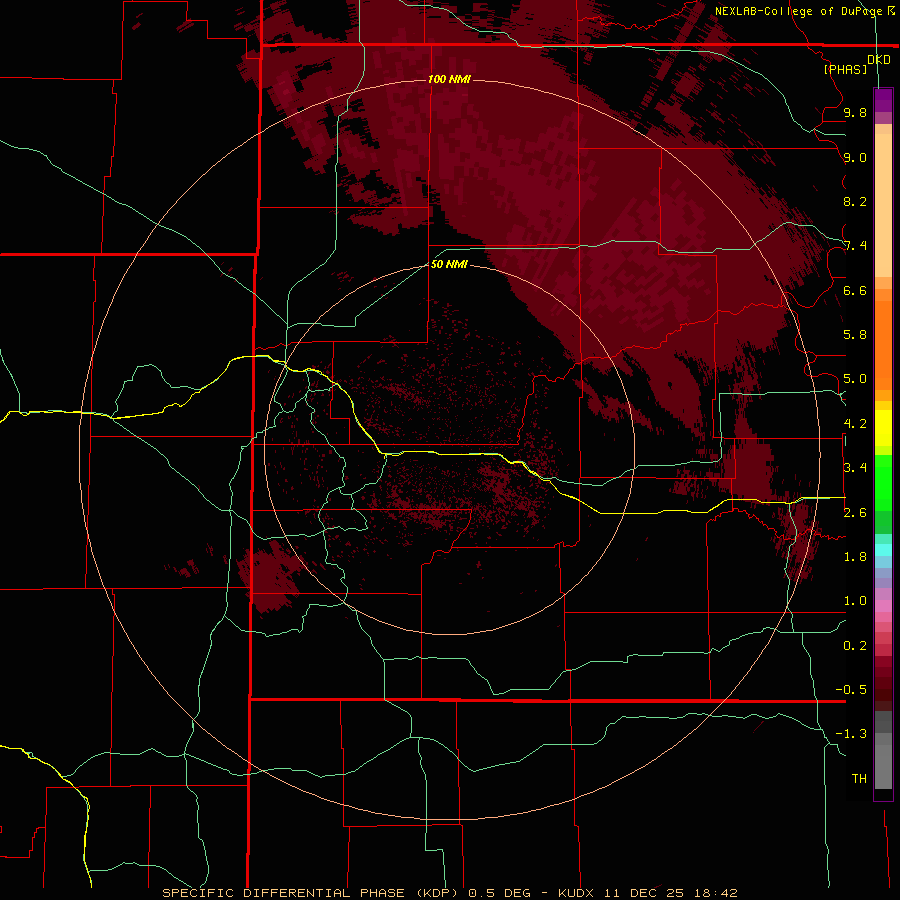This screenshot has width=900, height=900.
Task: Click the 1.8 legend value
Action: [855, 557]
